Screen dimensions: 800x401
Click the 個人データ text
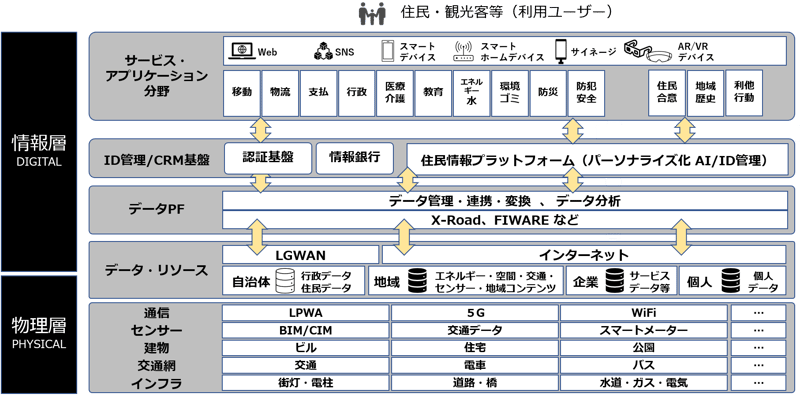pos(763,282)
